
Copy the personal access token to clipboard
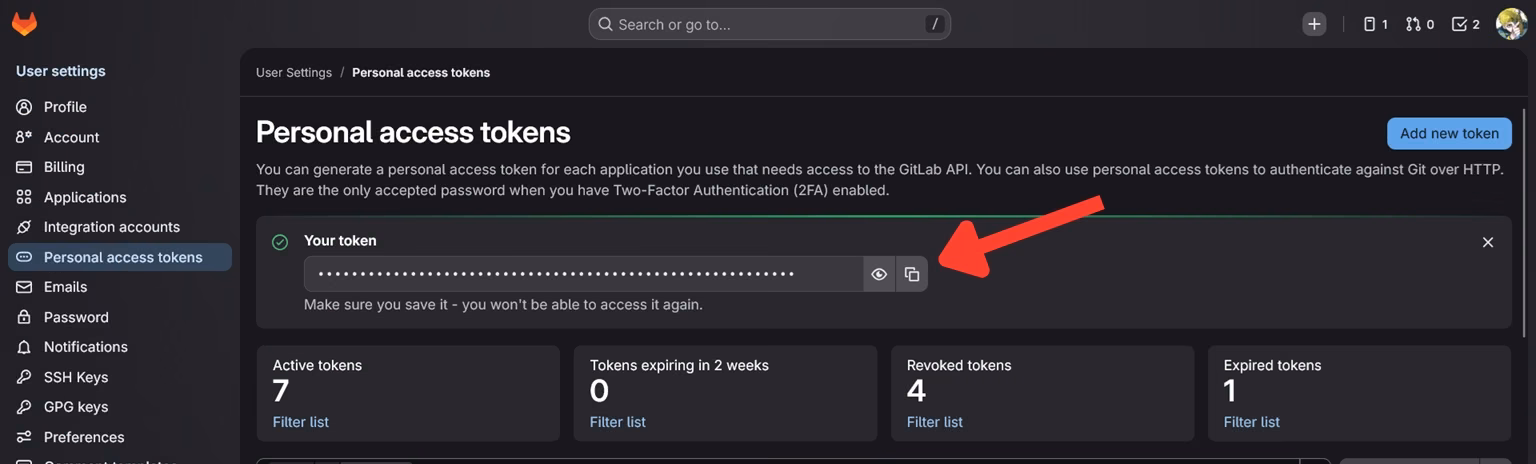click(x=912, y=274)
